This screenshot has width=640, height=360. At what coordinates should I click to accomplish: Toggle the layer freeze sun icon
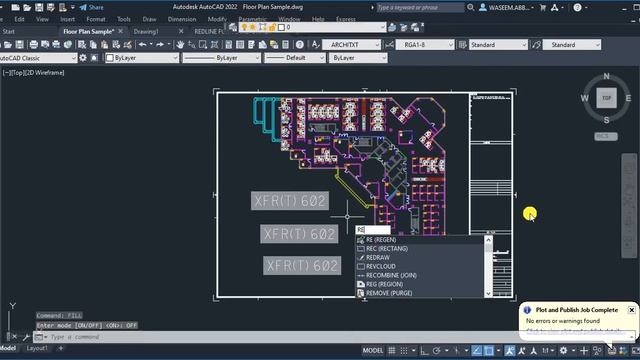pyautogui.click(x=253, y=27)
